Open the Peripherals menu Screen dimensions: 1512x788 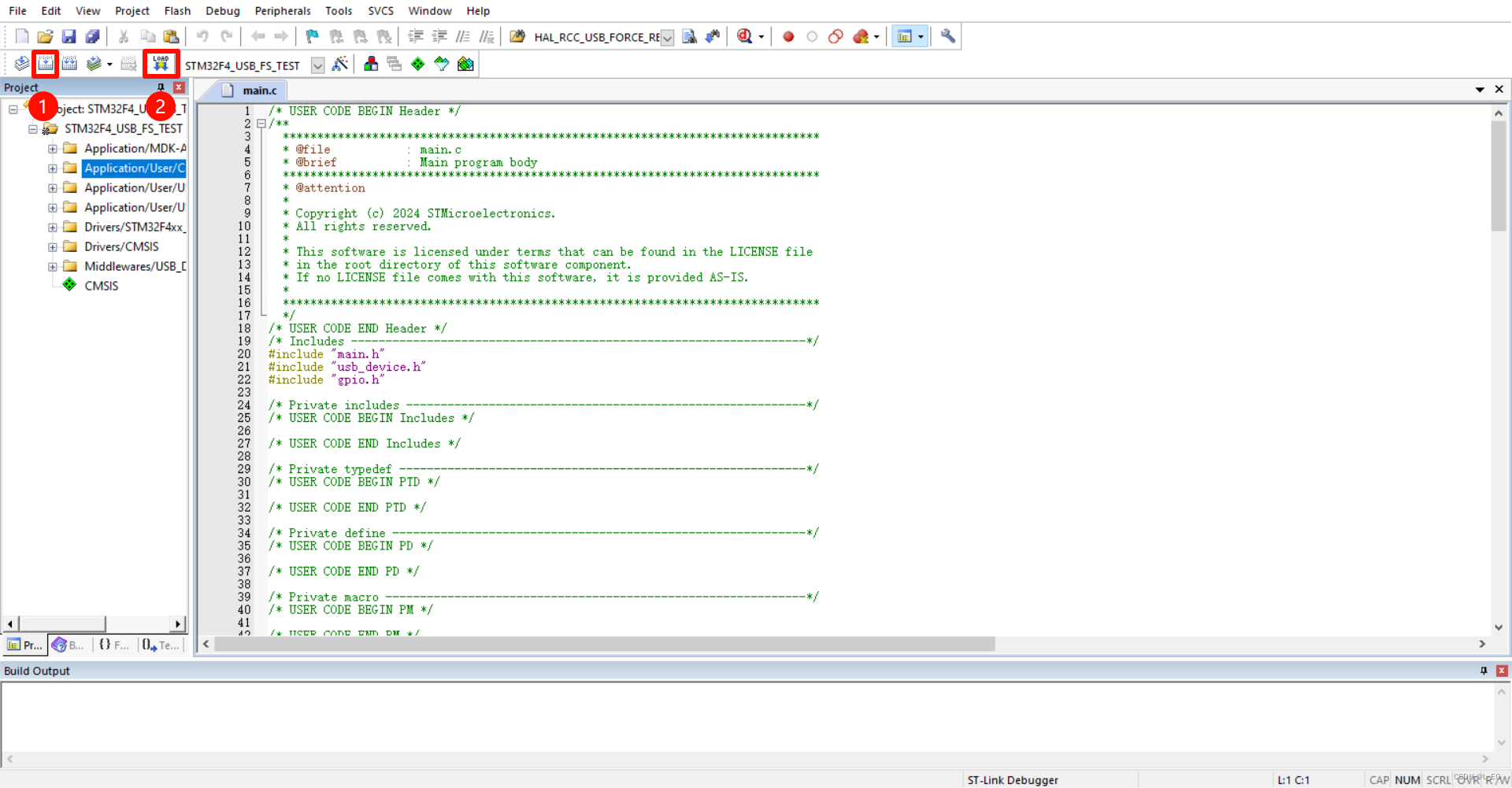pos(283,11)
